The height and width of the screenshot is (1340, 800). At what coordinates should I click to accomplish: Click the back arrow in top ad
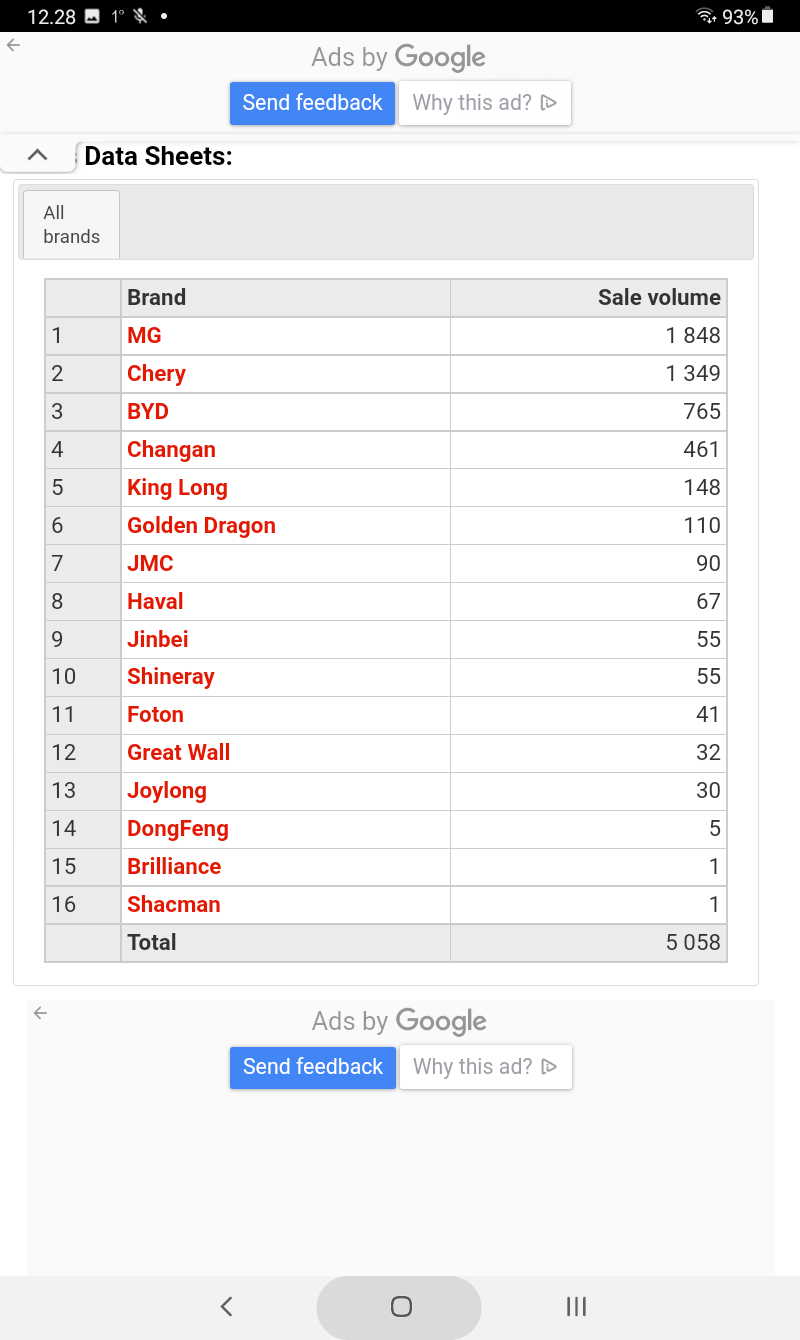pyautogui.click(x=13, y=45)
